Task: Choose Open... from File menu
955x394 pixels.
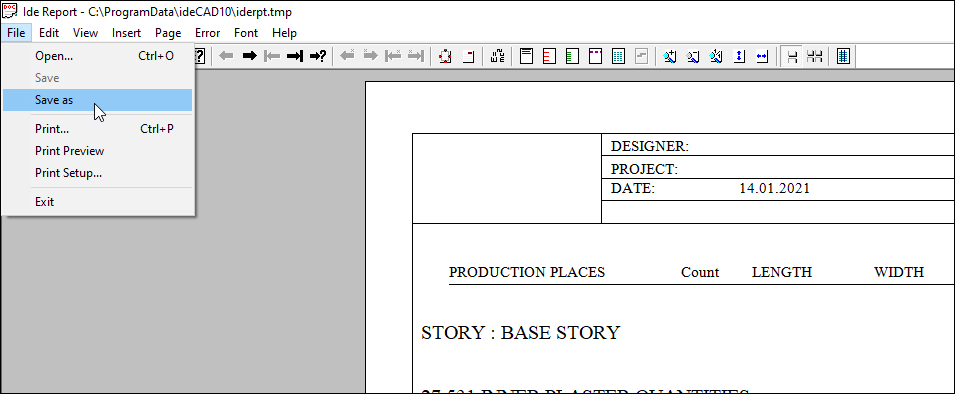Action: 97,56
